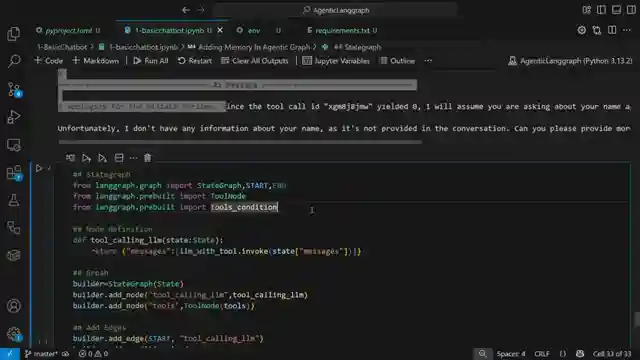Switch to 1-basicchatbot.ipynb tab

[x=169, y=31]
